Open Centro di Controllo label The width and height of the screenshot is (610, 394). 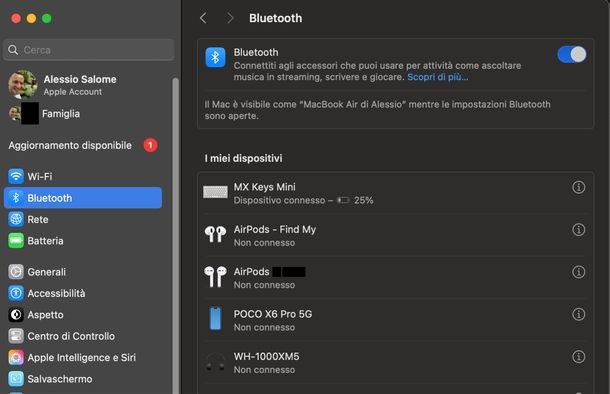click(x=71, y=336)
